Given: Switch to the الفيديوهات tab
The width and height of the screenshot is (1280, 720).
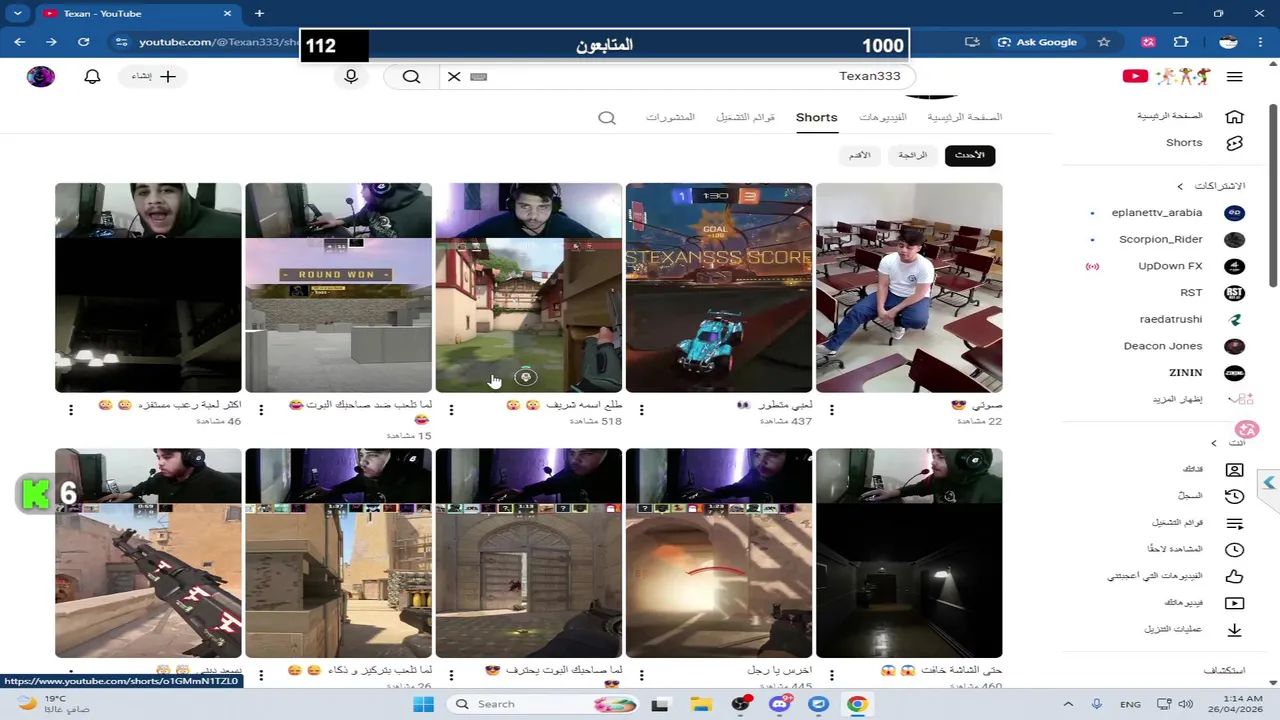Looking at the screenshot, I should [x=883, y=117].
